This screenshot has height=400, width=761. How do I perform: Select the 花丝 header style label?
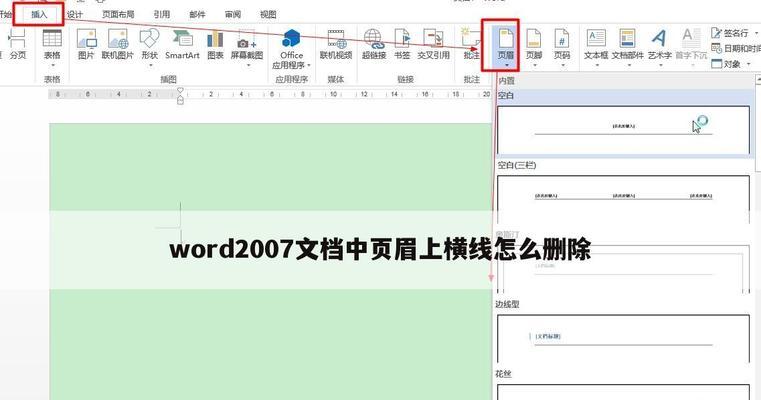pyautogui.click(x=503, y=374)
